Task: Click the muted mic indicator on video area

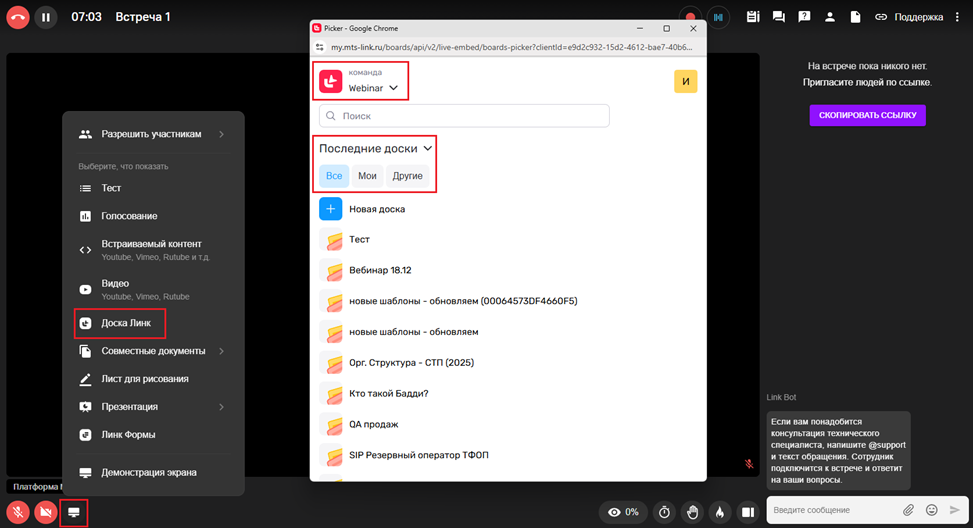Action: (749, 464)
